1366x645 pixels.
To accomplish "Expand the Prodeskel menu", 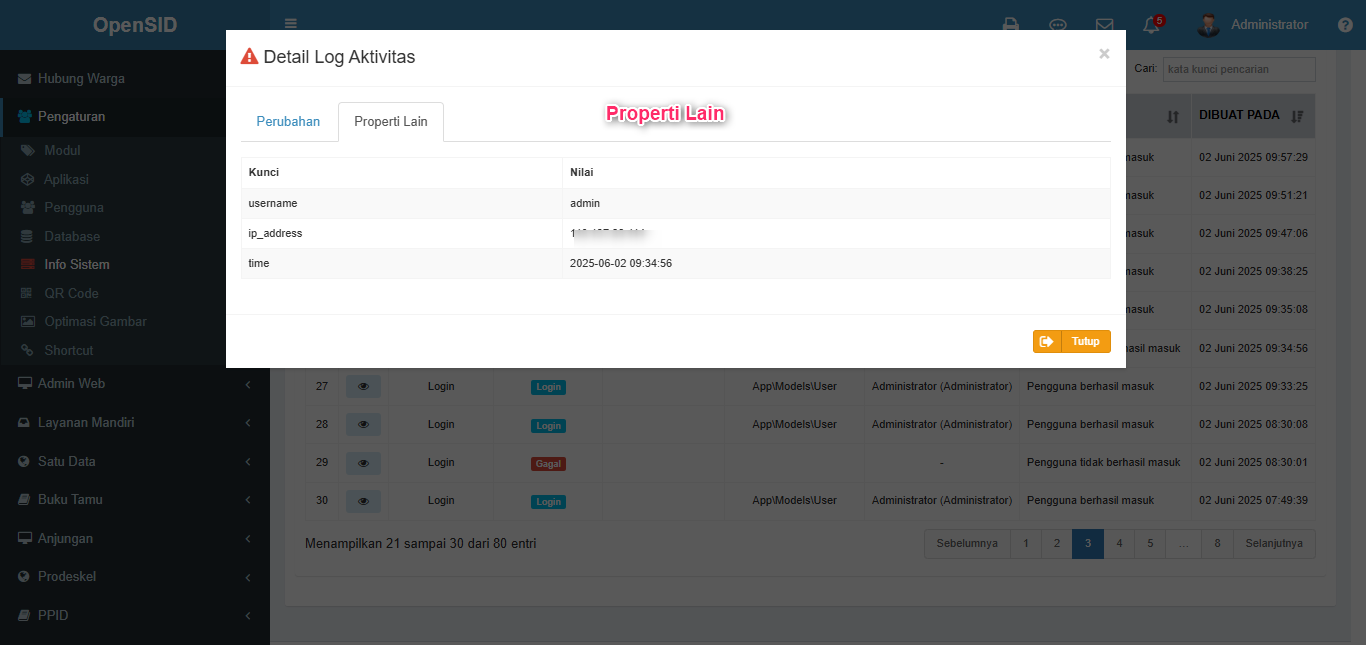I will [135, 576].
